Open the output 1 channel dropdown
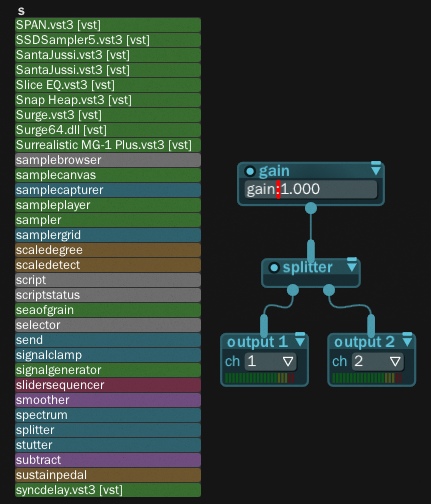The width and height of the screenshot is (431, 504). point(271,362)
